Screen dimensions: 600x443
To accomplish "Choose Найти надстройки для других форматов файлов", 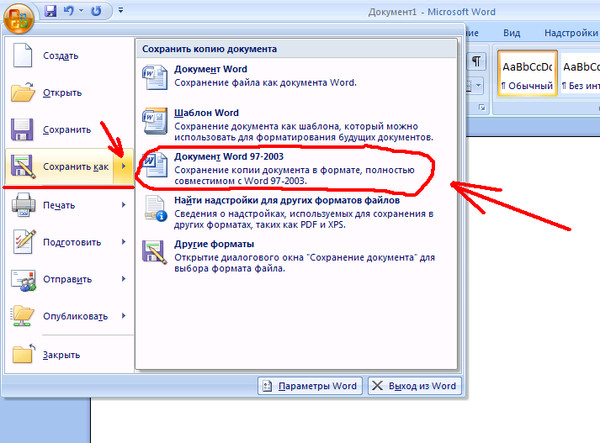I will click(297, 212).
